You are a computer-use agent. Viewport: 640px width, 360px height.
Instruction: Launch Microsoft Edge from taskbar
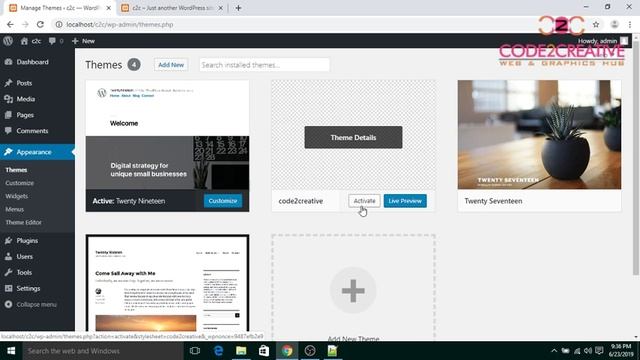[x=218, y=351]
